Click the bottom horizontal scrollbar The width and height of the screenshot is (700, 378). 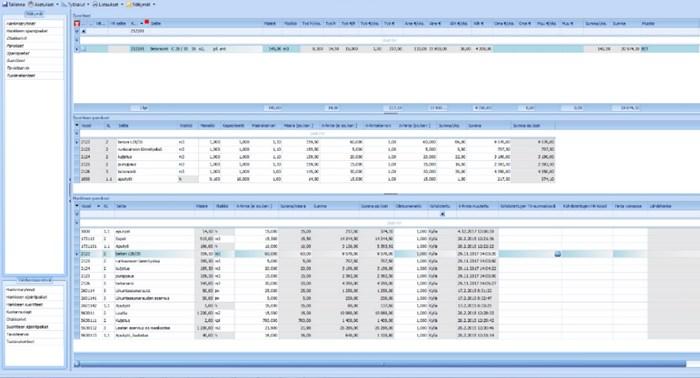click(x=383, y=364)
